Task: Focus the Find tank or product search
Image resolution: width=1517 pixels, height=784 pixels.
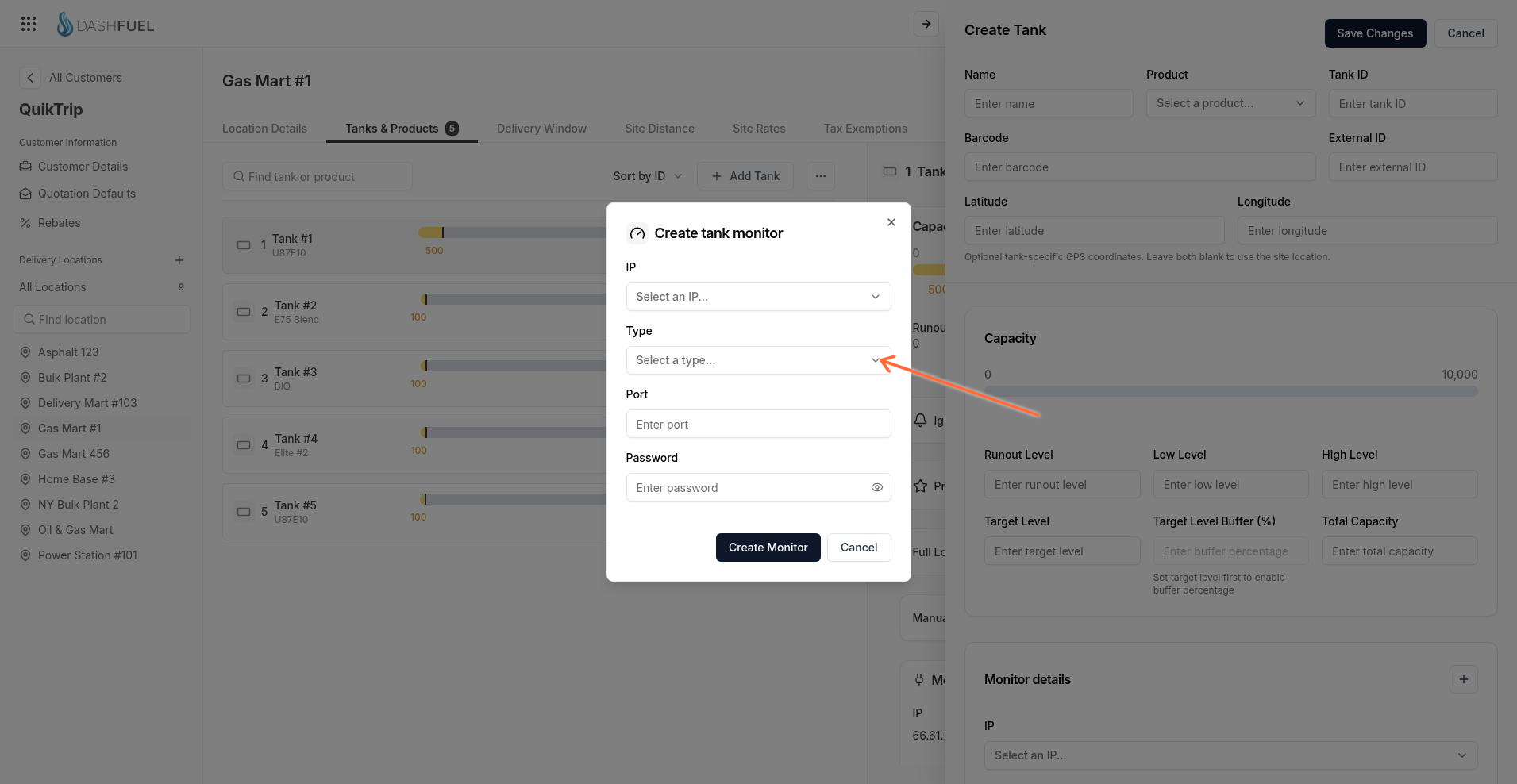Action: [x=317, y=176]
